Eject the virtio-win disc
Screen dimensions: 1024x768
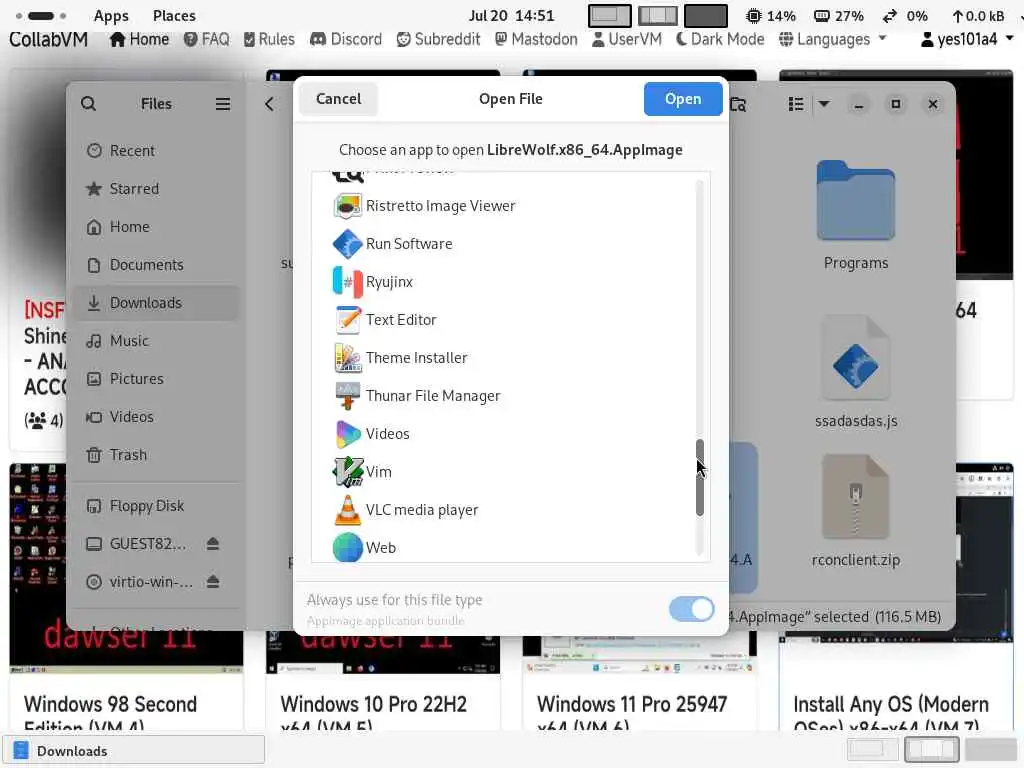pyautogui.click(x=213, y=581)
